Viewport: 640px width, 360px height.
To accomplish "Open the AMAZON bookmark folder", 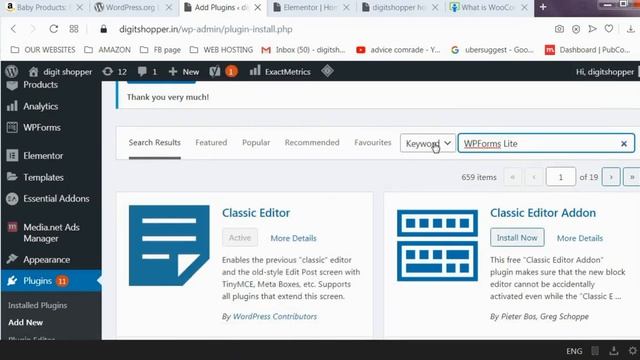I will (107, 50).
